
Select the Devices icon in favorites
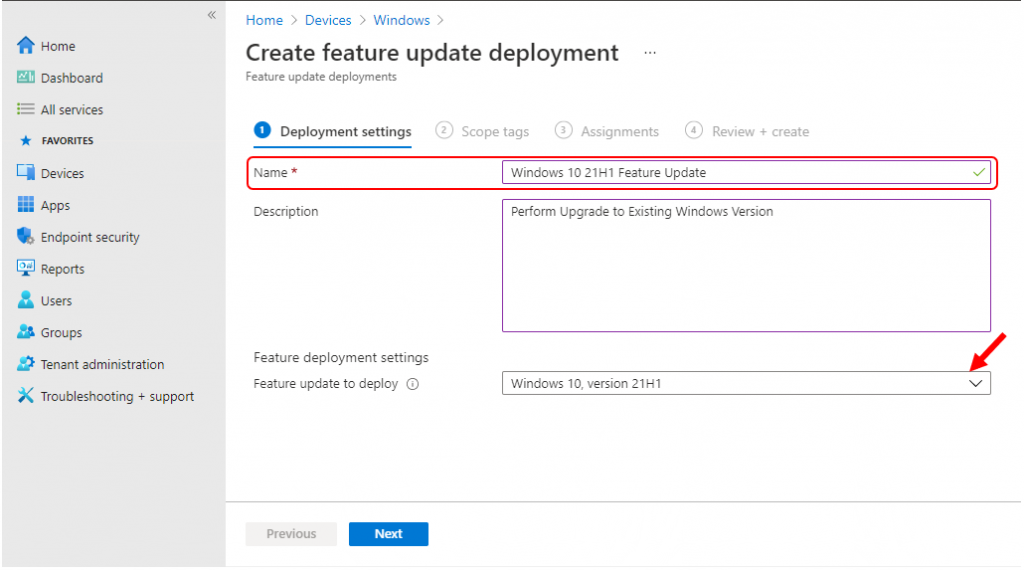tap(26, 173)
